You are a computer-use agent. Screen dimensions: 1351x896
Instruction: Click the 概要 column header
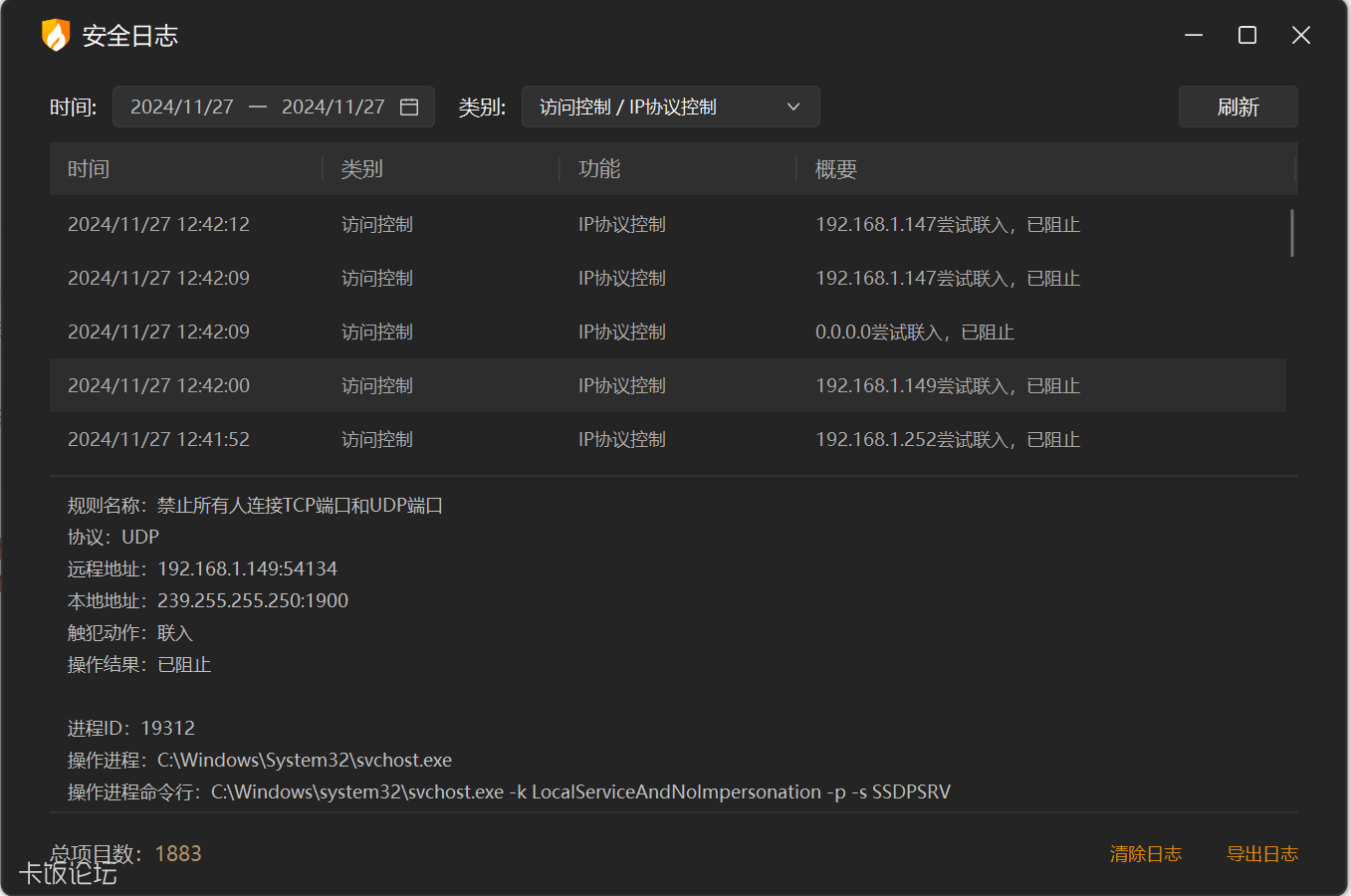point(836,169)
